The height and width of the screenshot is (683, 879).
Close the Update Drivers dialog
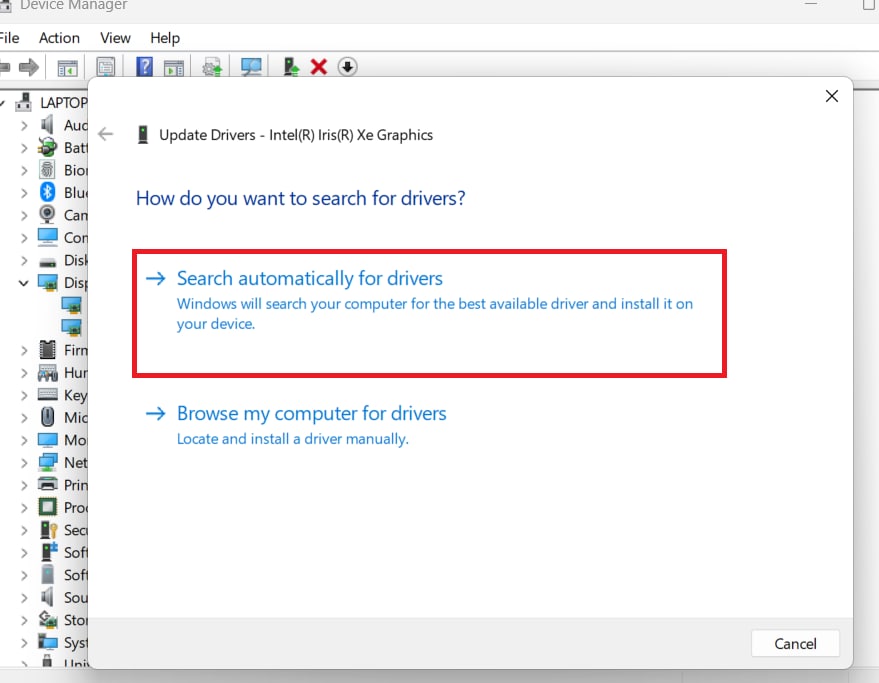point(831,96)
